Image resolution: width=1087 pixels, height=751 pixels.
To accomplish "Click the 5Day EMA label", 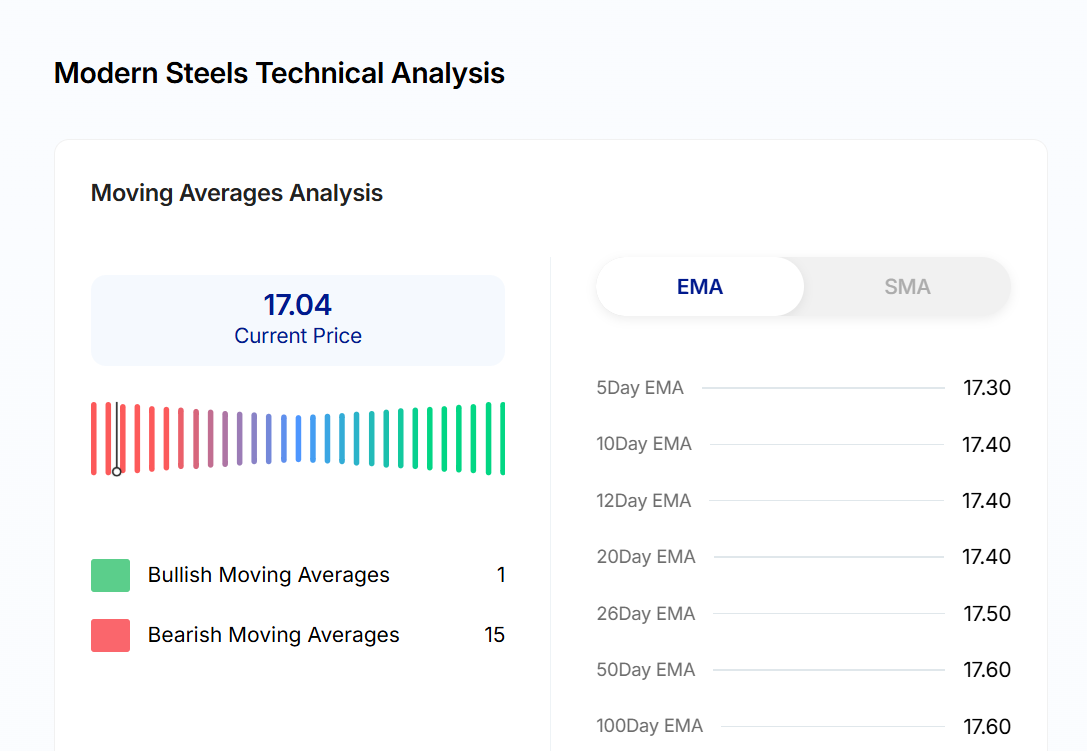I will (x=640, y=388).
